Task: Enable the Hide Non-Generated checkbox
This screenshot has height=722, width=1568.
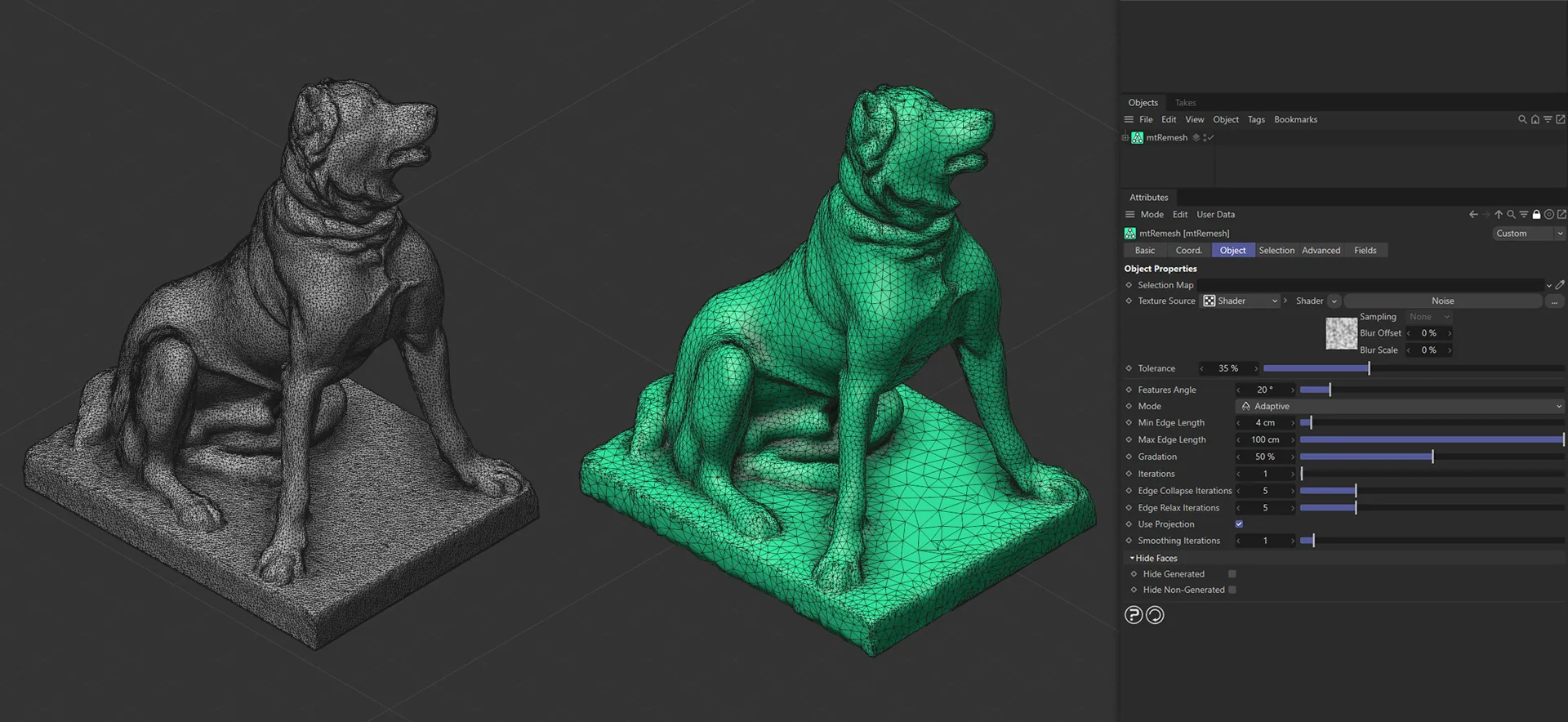Action: coord(1232,590)
